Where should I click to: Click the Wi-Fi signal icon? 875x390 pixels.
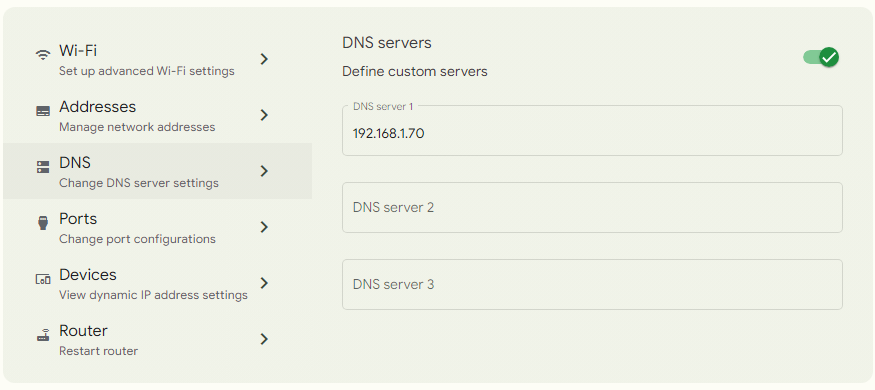pyautogui.click(x=42, y=55)
